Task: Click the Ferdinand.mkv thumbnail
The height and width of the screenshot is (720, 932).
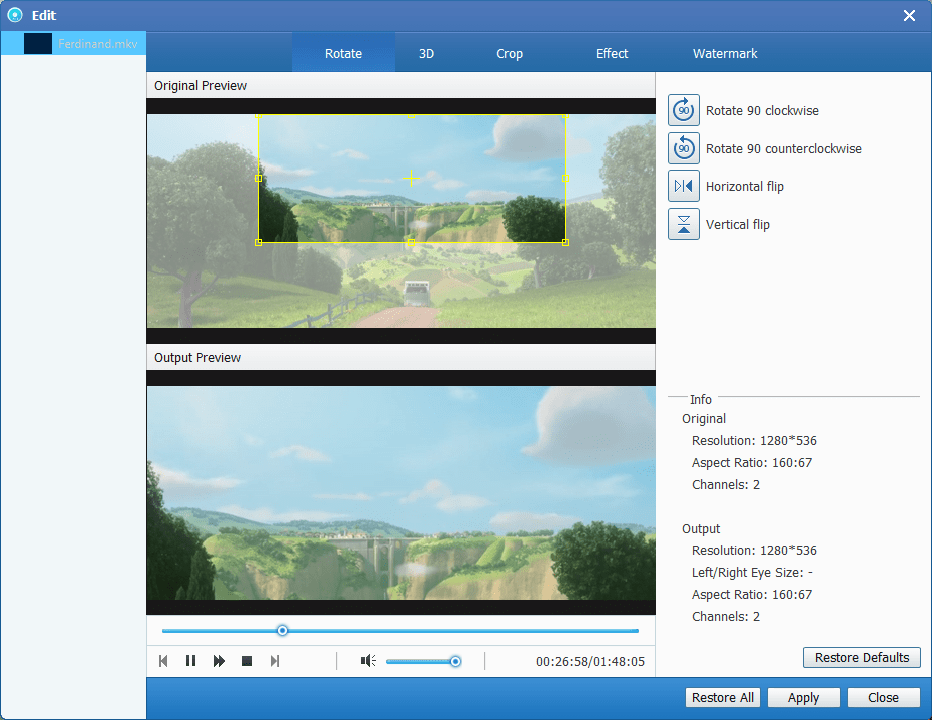Action: pyautogui.click(x=37, y=43)
